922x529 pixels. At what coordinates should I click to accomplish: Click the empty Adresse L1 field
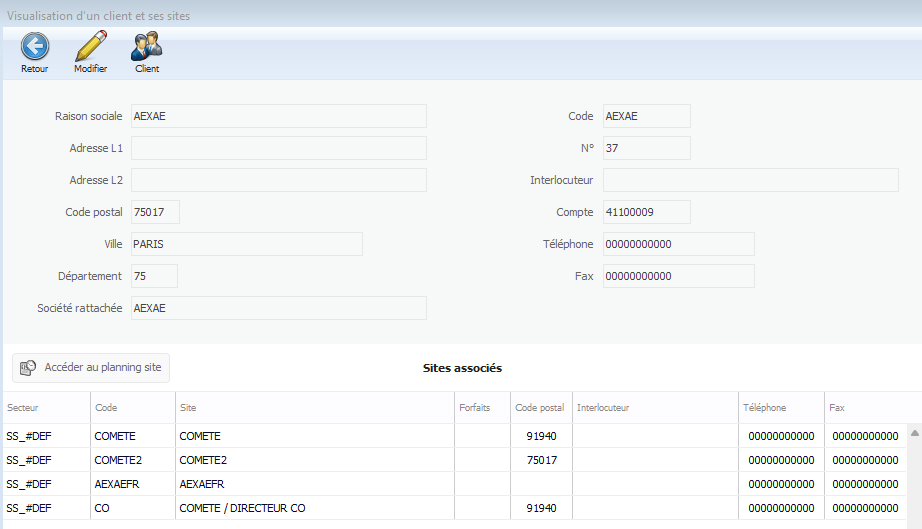[278, 148]
